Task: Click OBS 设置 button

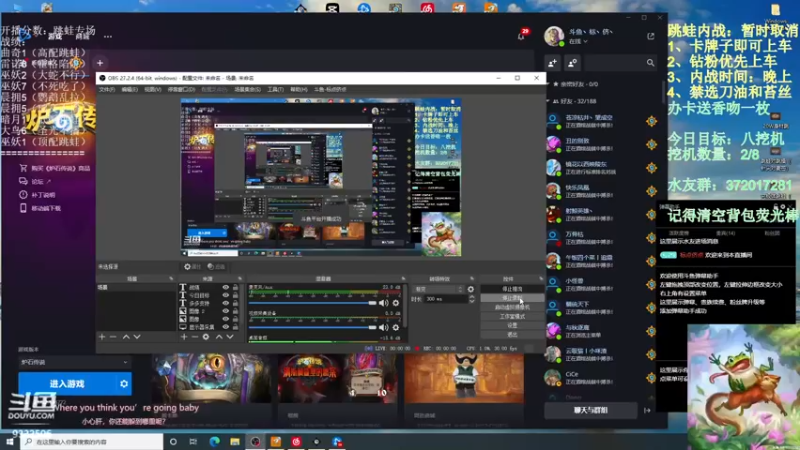Action: [512, 326]
